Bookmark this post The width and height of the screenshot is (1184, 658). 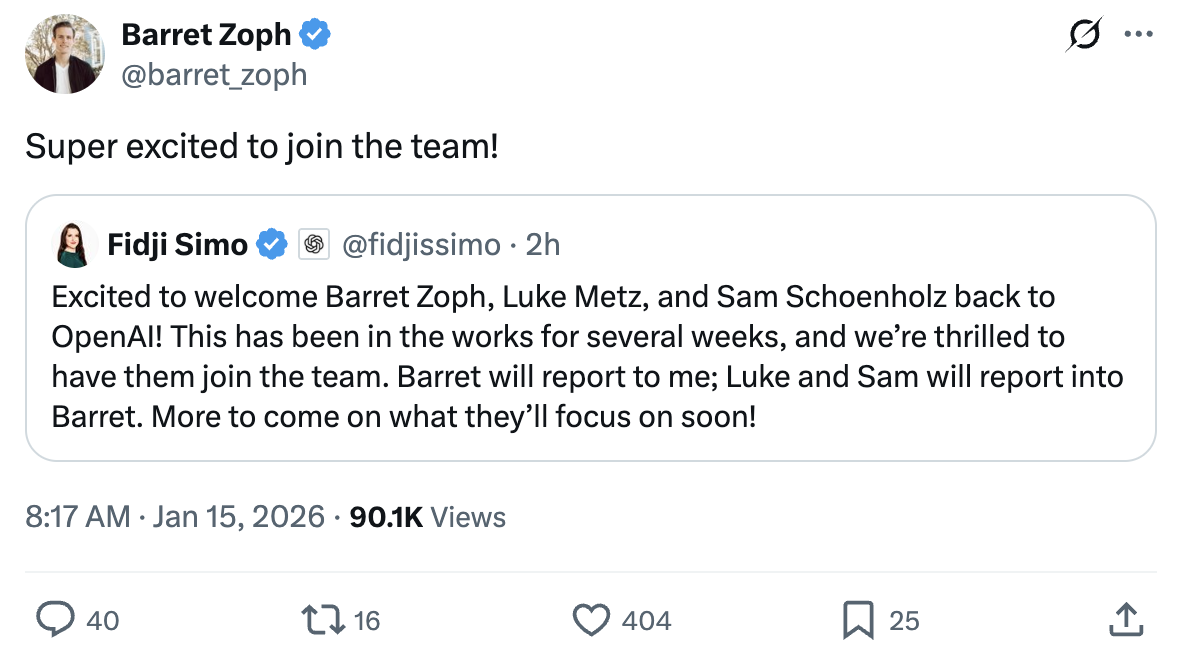pyautogui.click(x=857, y=620)
